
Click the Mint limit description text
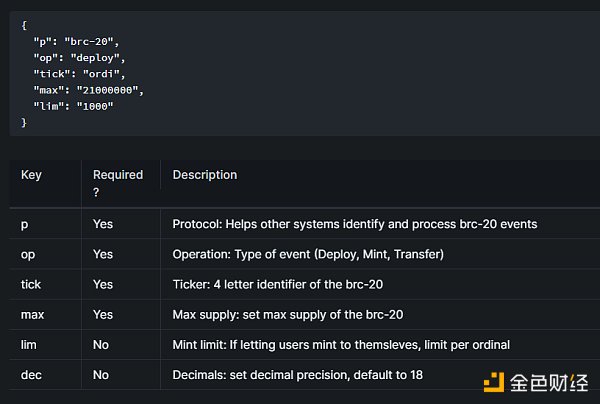(x=341, y=345)
